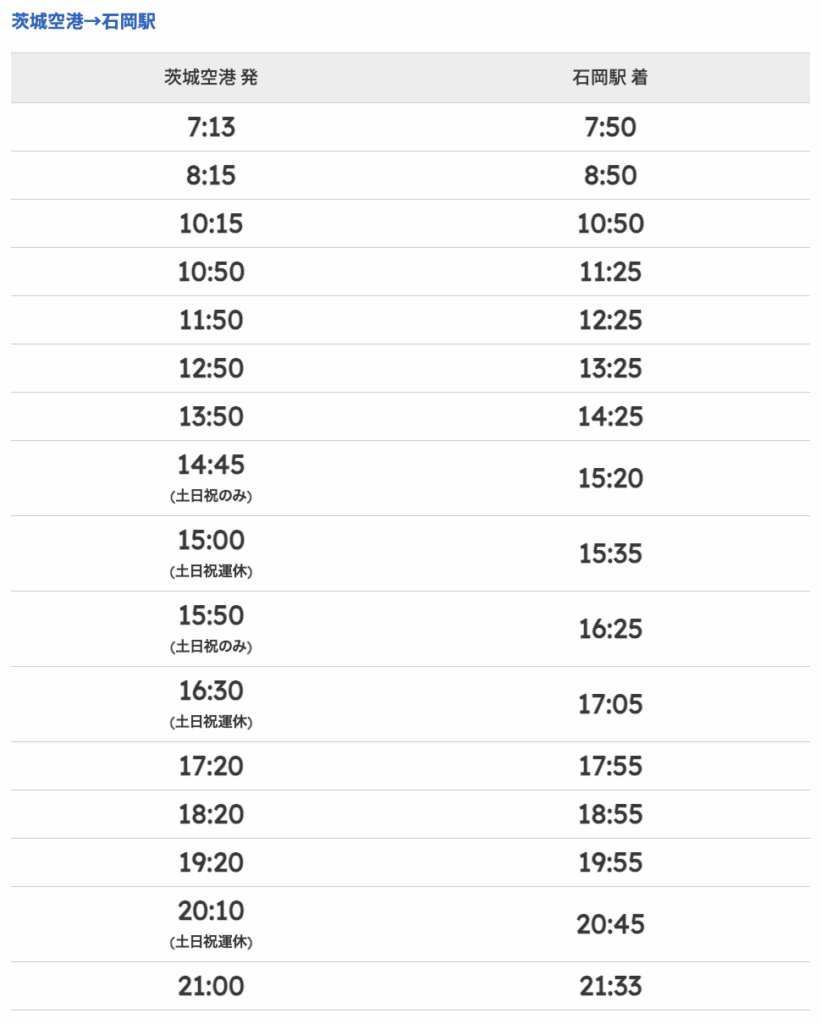Select the 15:50 departure time
821x1024 pixels.
point(211,615)
